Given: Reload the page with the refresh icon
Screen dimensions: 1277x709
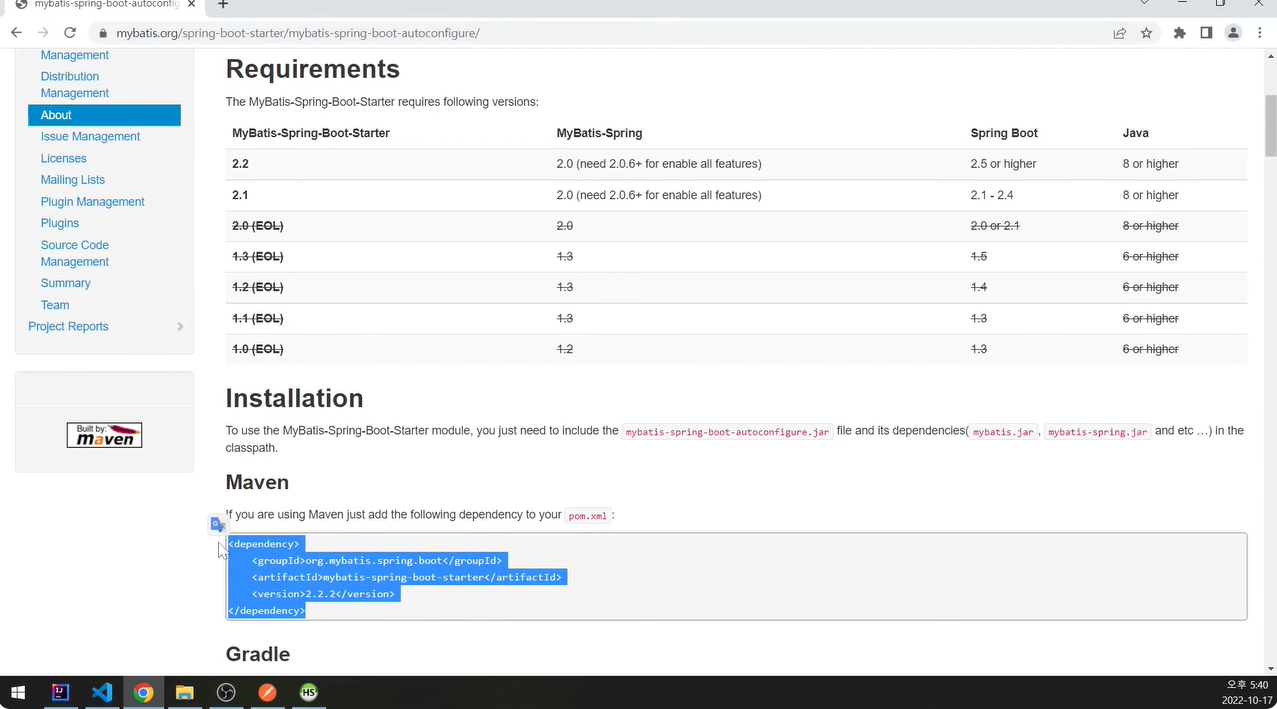Looking at the screenshot, I should point(70,33).
